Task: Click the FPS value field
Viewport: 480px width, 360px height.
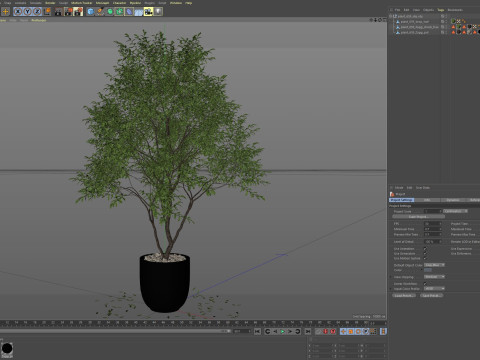Action: pyautogui.click(x=432, y=224)
